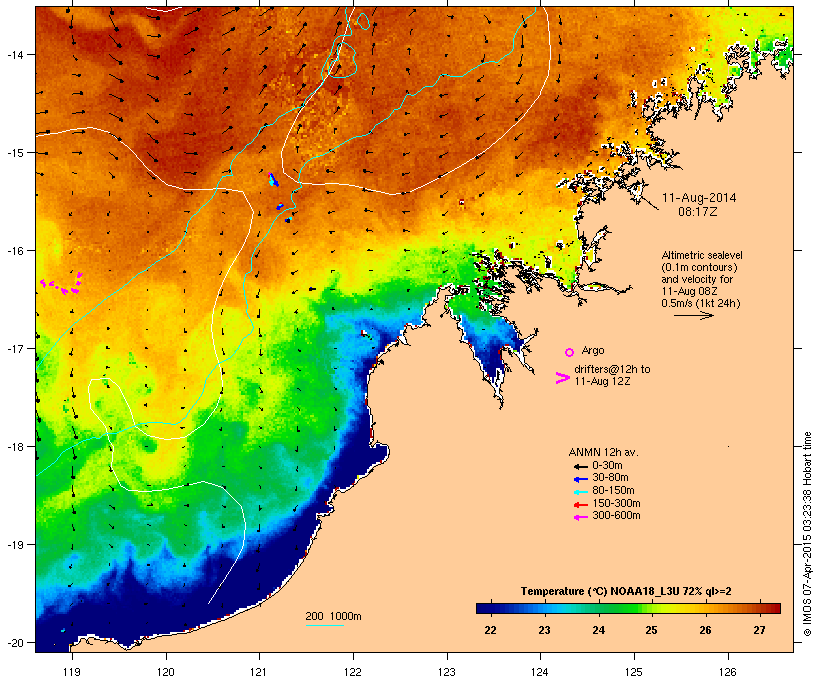Click the -17 latitude axis label

coord(14,348)
